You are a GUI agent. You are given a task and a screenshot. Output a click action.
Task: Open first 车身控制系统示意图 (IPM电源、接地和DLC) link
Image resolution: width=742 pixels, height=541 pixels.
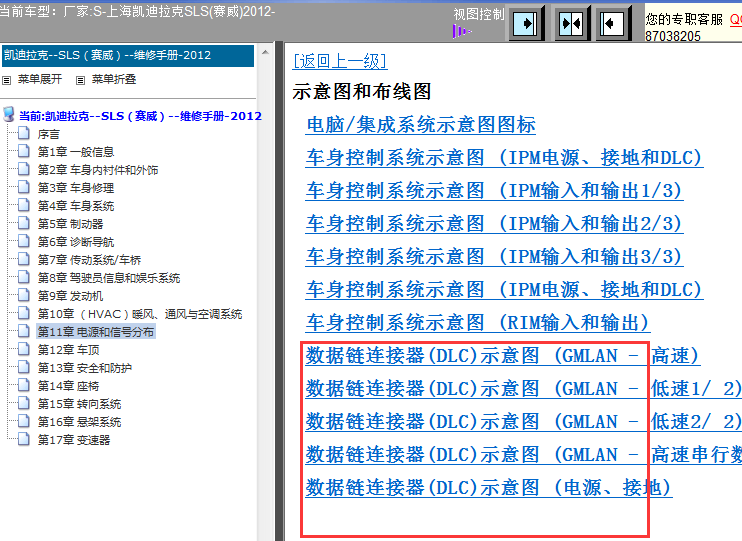click(x=504, y=158)
